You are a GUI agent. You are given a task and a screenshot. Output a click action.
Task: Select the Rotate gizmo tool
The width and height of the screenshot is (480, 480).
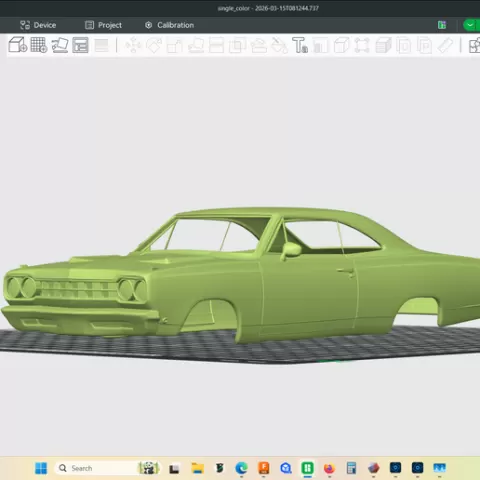154,45
